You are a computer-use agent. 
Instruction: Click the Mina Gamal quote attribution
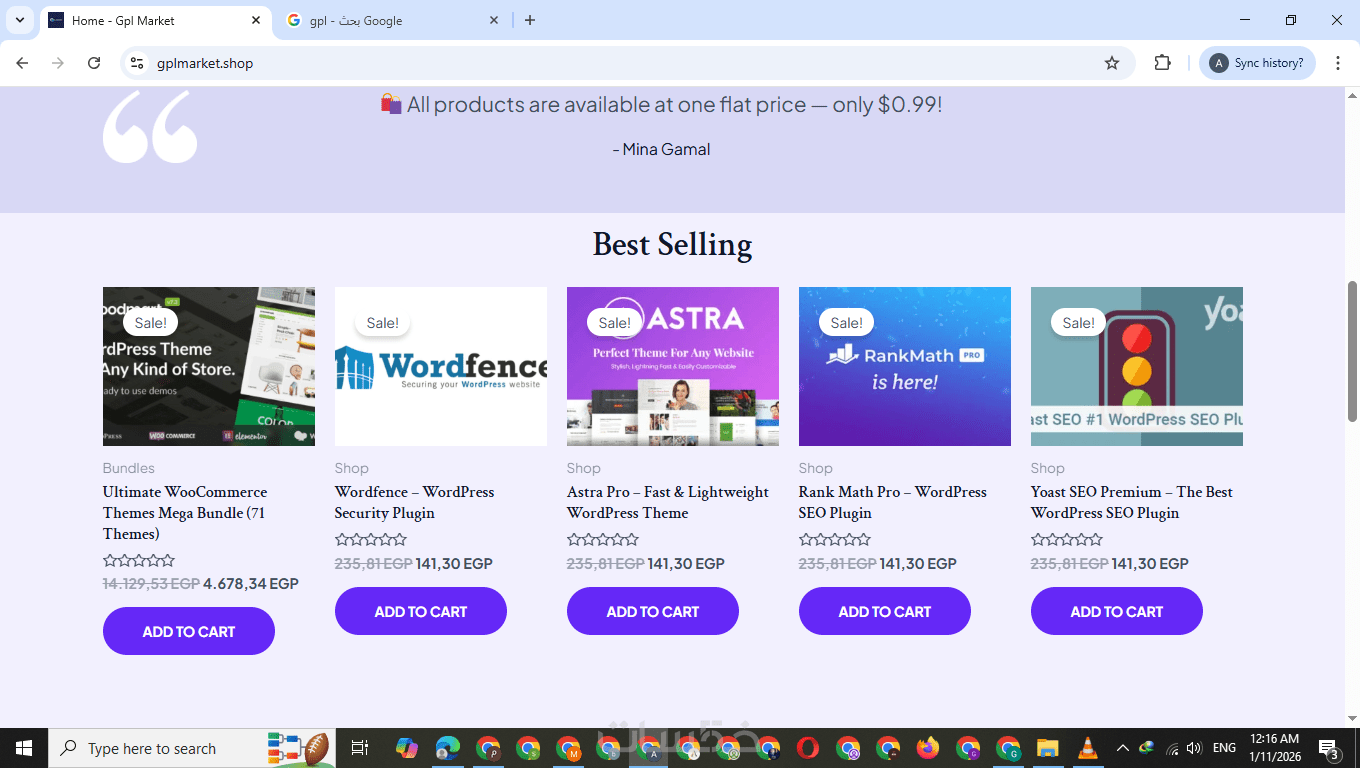coord(662,149)
